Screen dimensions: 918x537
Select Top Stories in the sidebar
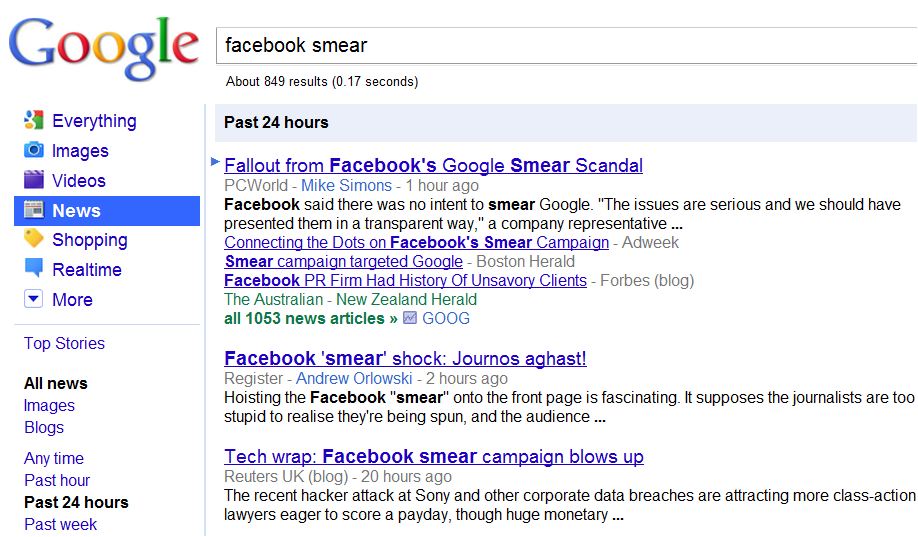pyautogui.click(x=64, y=343)
